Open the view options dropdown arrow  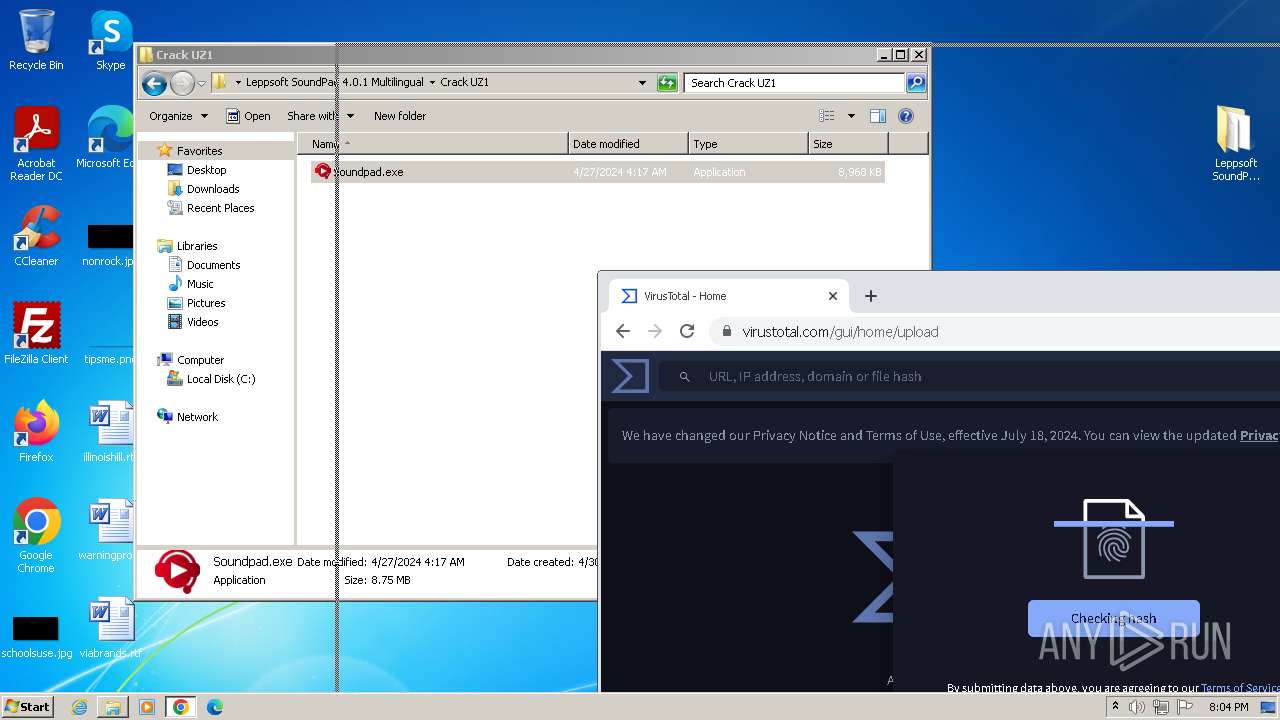pyautogui.click(x=851, y=116)
